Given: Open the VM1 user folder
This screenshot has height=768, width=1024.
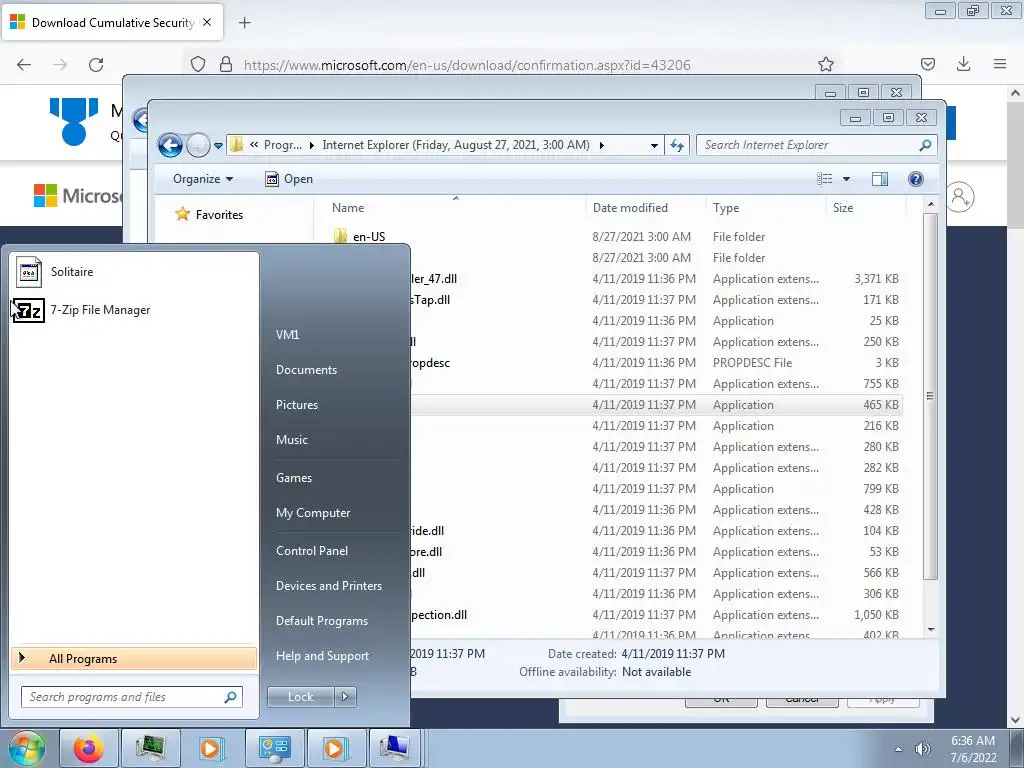Looking at the screenshot, I should pyautogui.click(x=287, y=335).
